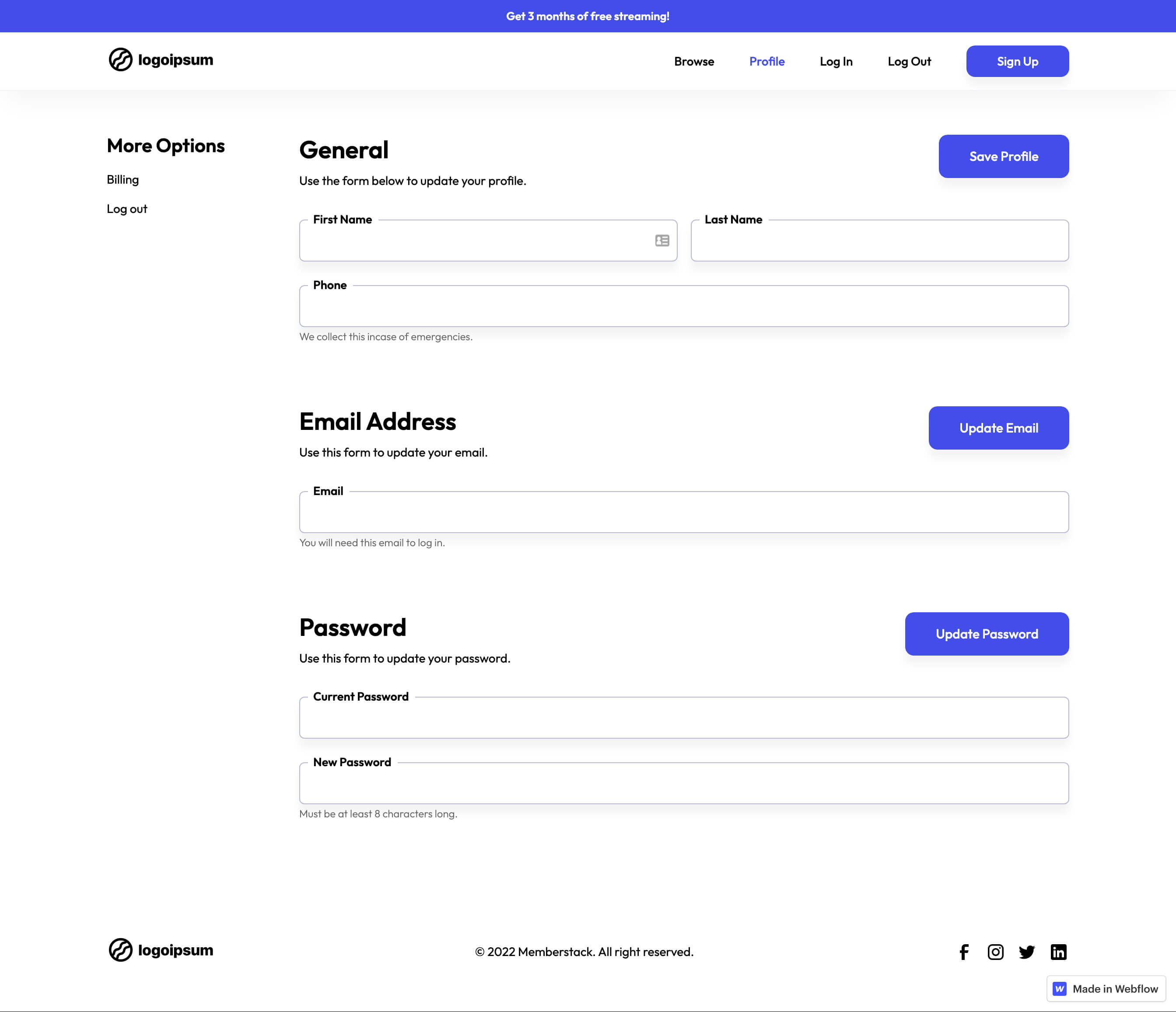The height and width of the screenshot is (1012, 1176).
Task: Click the LinkedIn icon in footer
Action: click(x=1058, y=951)
